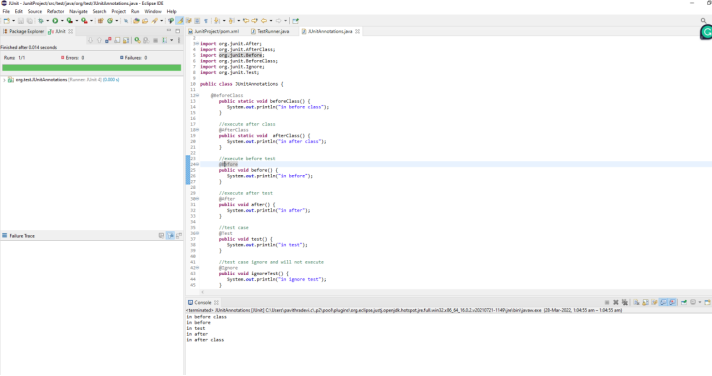
Task: Toggle Console Word Wrap icon
Action: tap(654, 302)
